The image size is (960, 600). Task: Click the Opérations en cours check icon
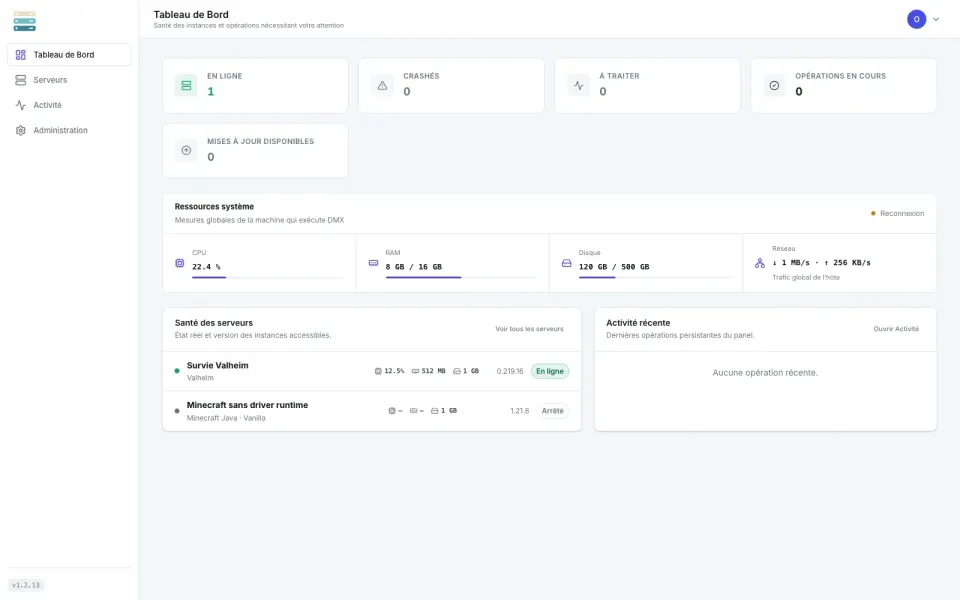(x=774, y=85)
